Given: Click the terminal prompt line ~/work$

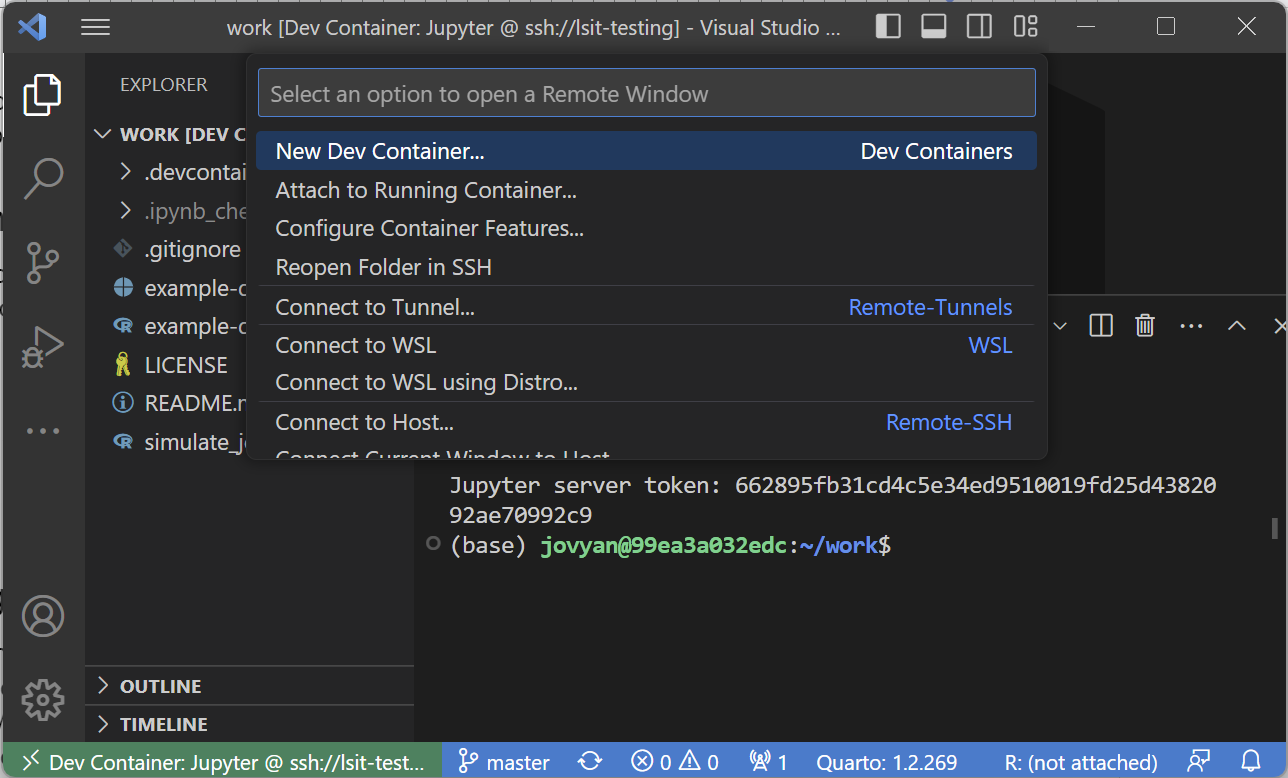Looking at the screenshot, I should [x=670, y=546].
